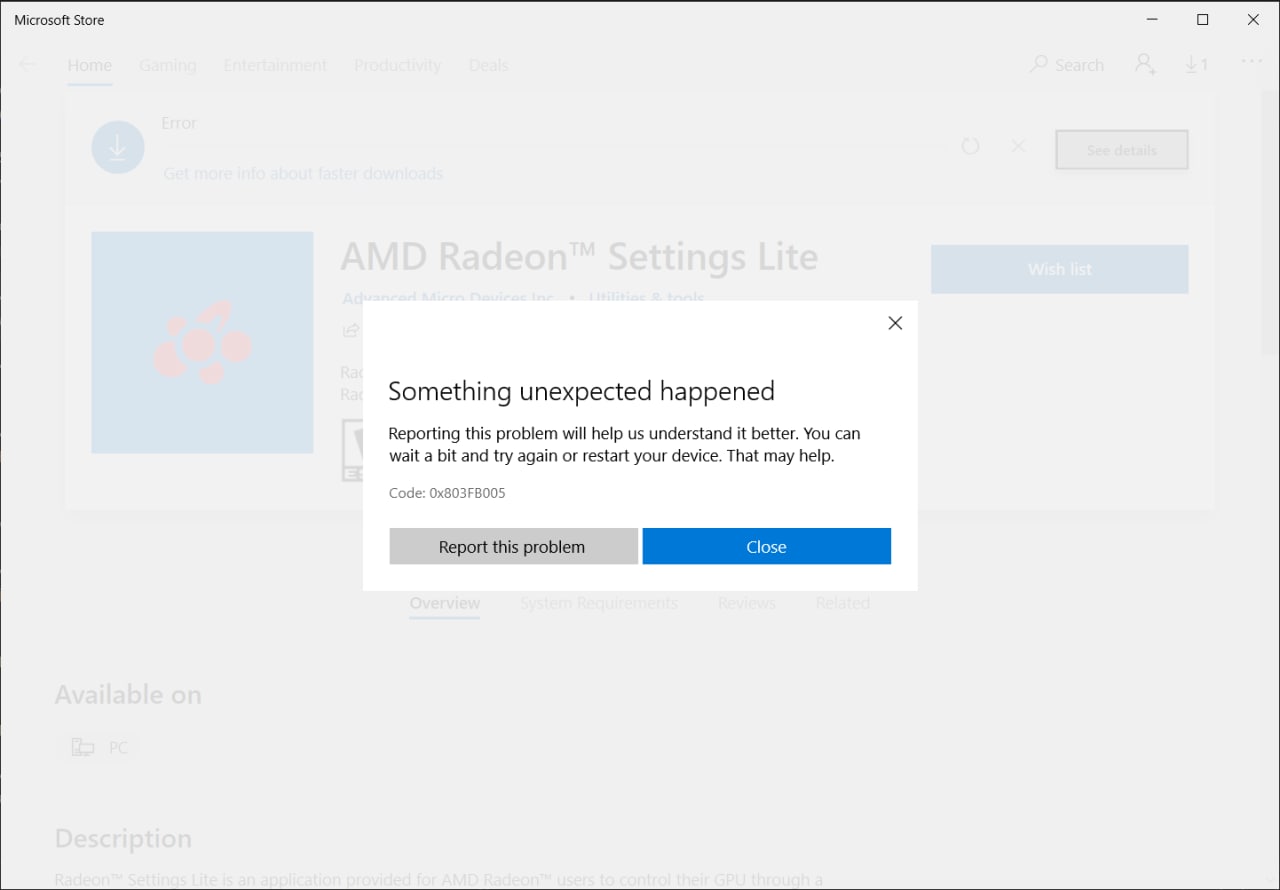This screenshot has height=890, width=1280.
Task: Click the blue Close button in dialog
Action: click(x=766, y=546)
